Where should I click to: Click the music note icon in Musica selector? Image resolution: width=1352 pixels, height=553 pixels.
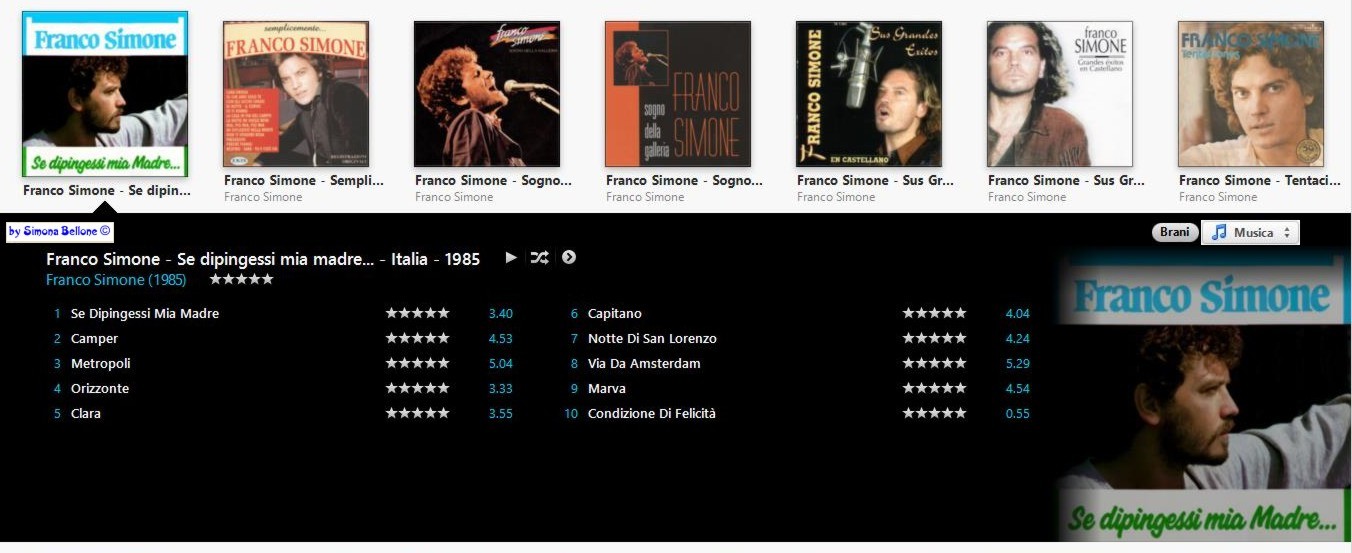tap(1218, 232)
